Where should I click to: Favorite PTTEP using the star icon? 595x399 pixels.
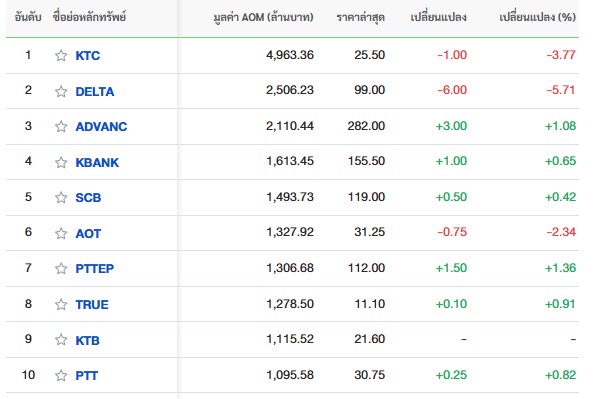(x=61, y=268)
